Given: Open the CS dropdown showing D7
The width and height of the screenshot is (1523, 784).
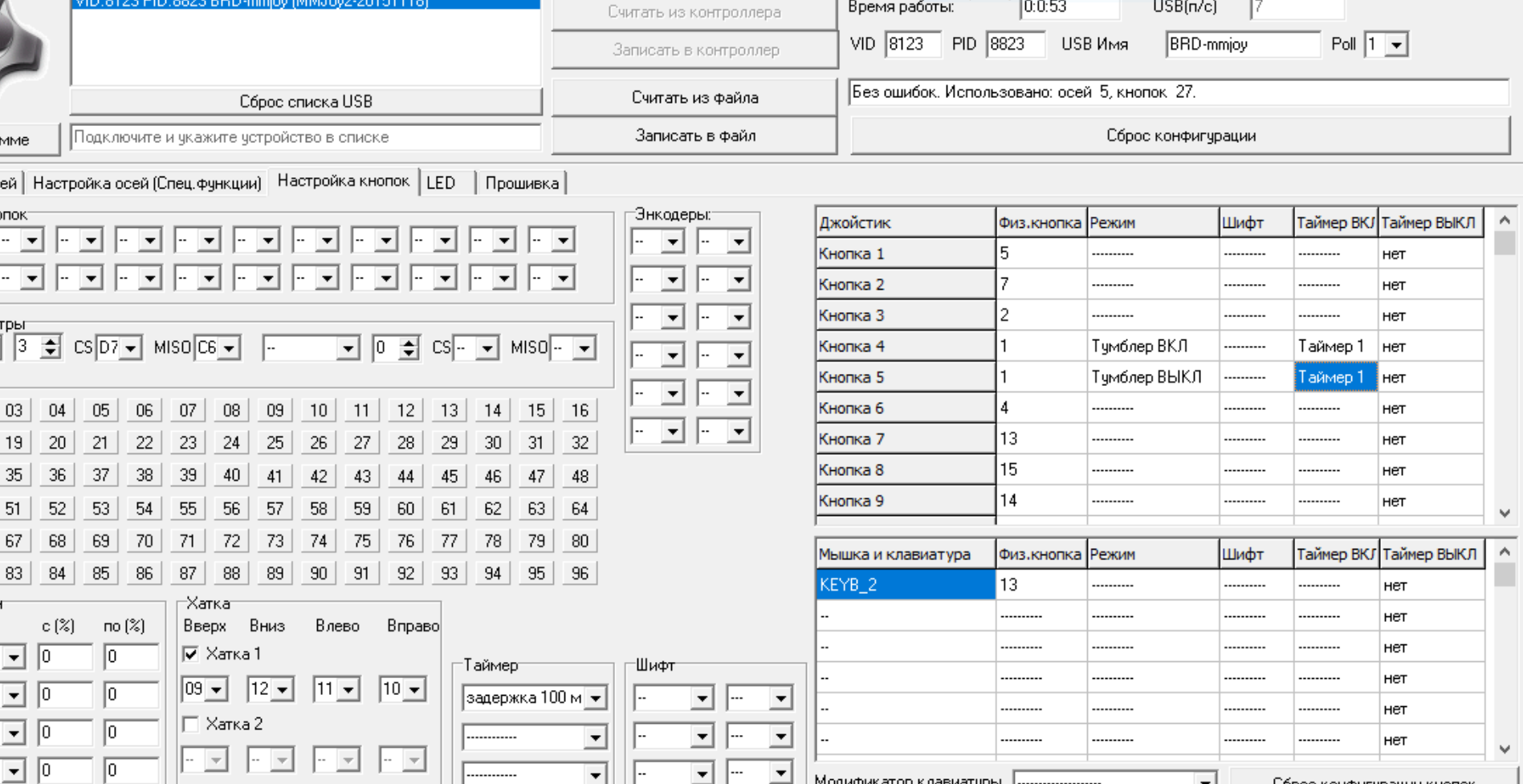Looking at the screenshot, I should pyautogui.click(x=131, y=348).
